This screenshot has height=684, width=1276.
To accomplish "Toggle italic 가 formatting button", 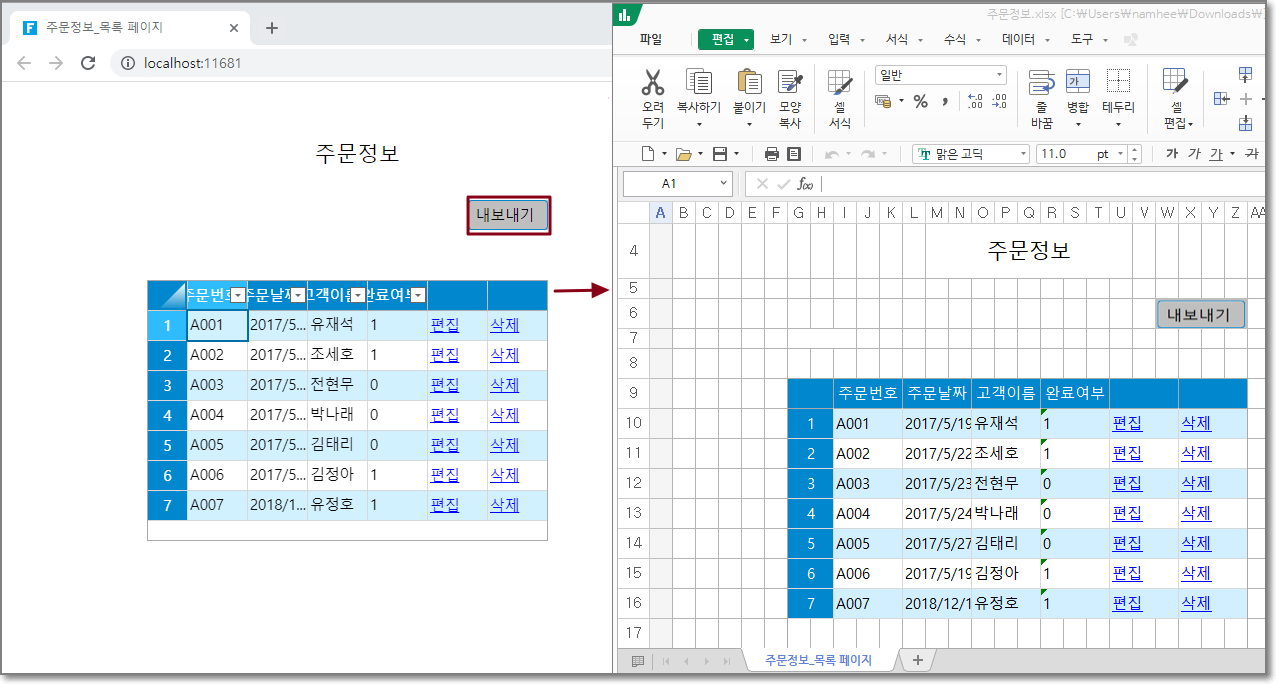I will click(1194, 154).
